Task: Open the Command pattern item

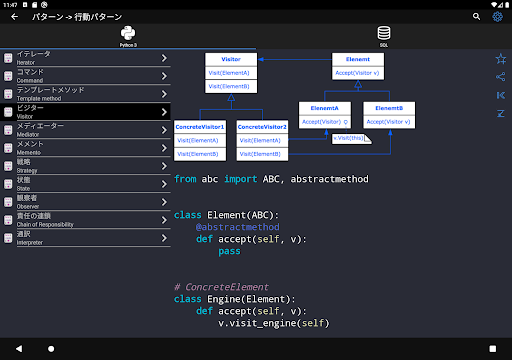Action: pos(85,76)
